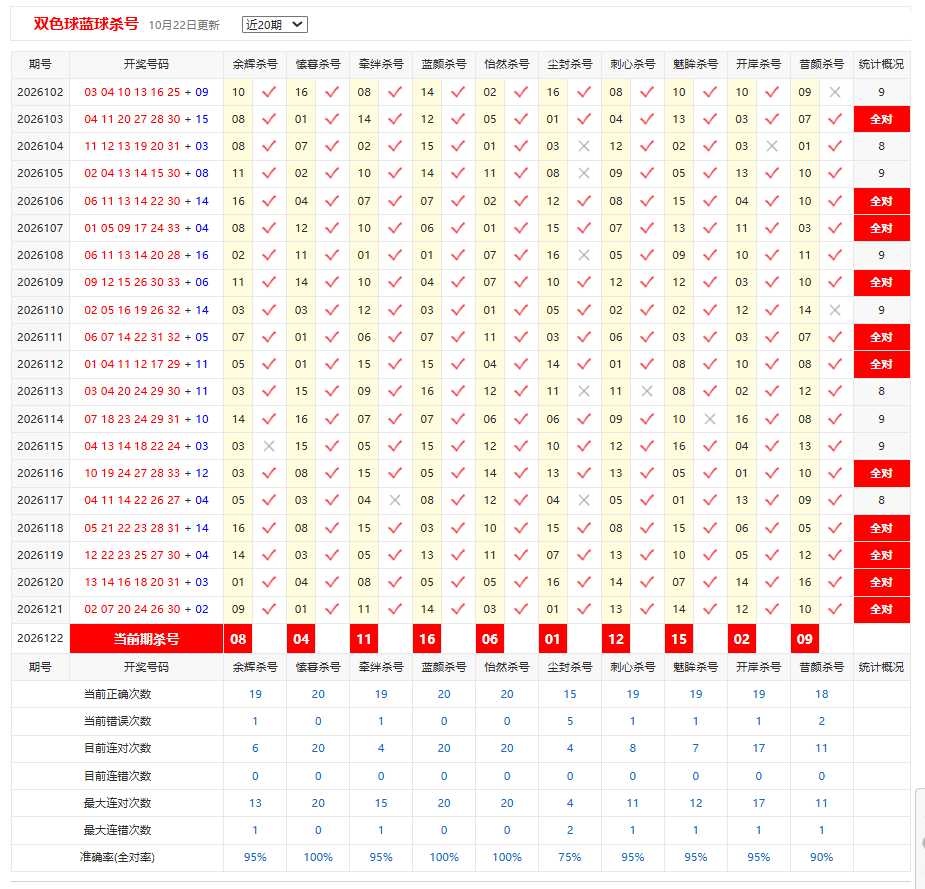The width and height of the screenshot is (925, 889).
Task: Click the period number 2026122
Action: [x=40, y=638]
